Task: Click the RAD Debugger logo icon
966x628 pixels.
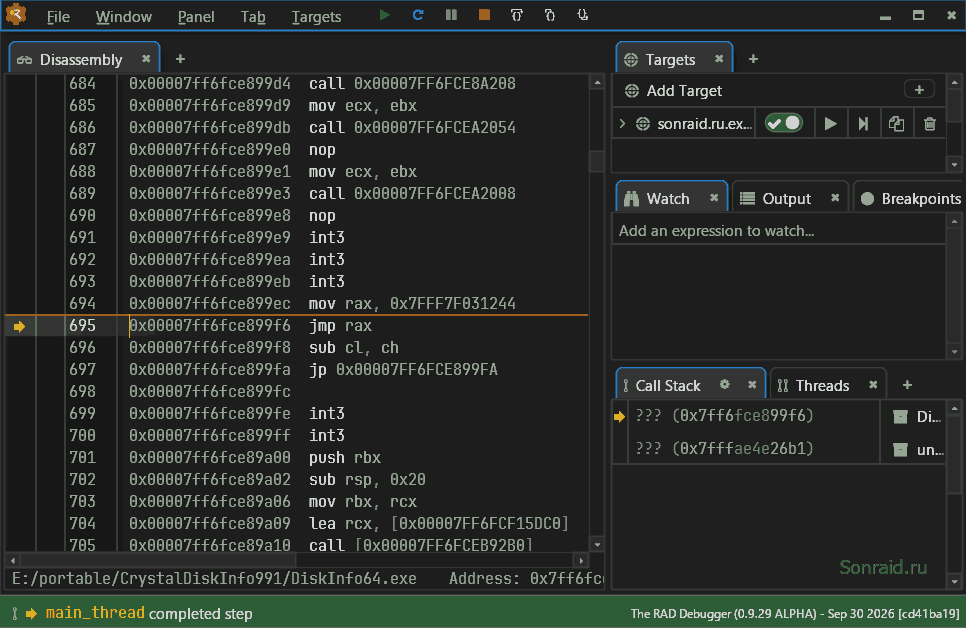Action: click(x=16, y=15)
